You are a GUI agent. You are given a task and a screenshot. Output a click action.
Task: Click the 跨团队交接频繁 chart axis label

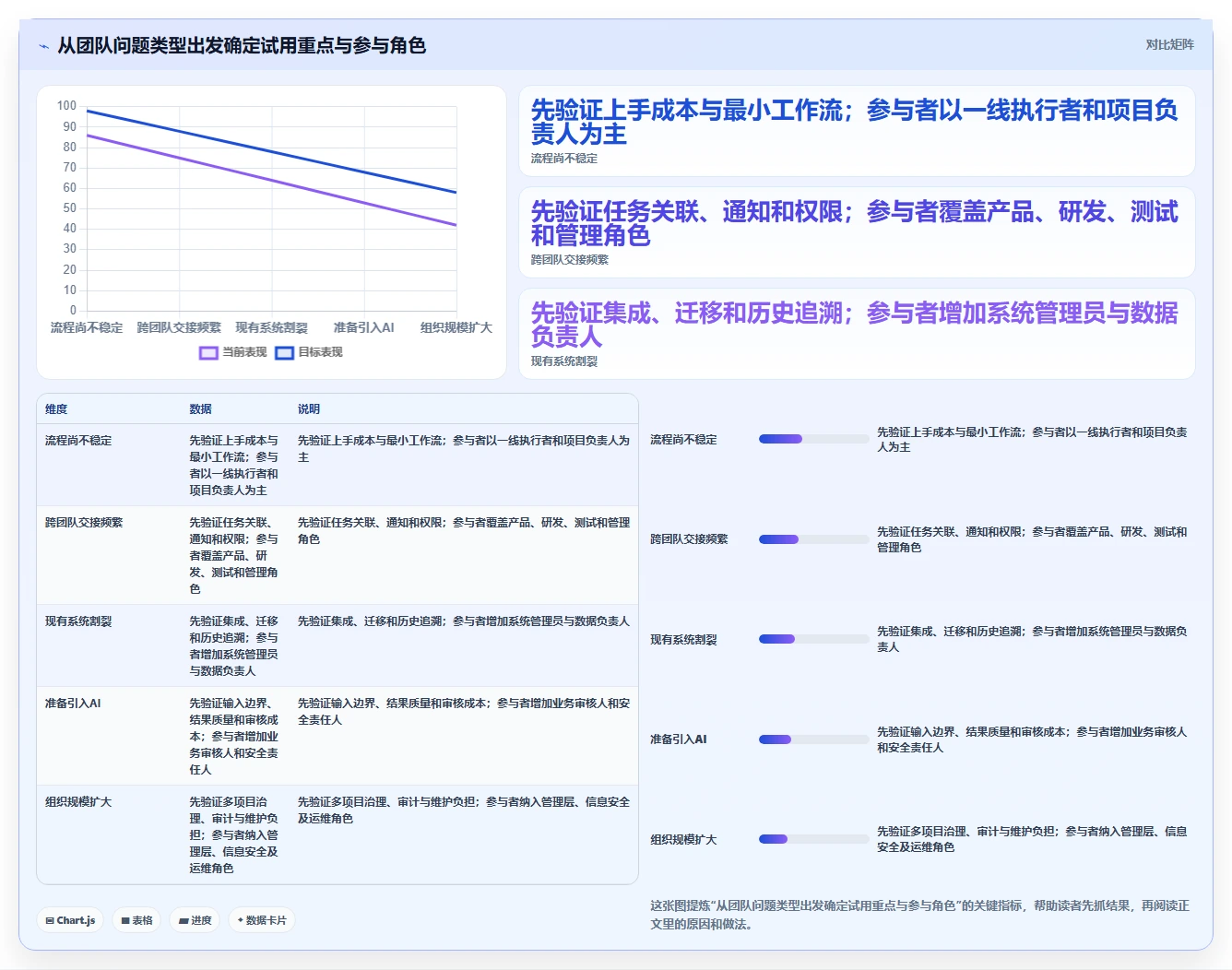(x=179, y=327)
